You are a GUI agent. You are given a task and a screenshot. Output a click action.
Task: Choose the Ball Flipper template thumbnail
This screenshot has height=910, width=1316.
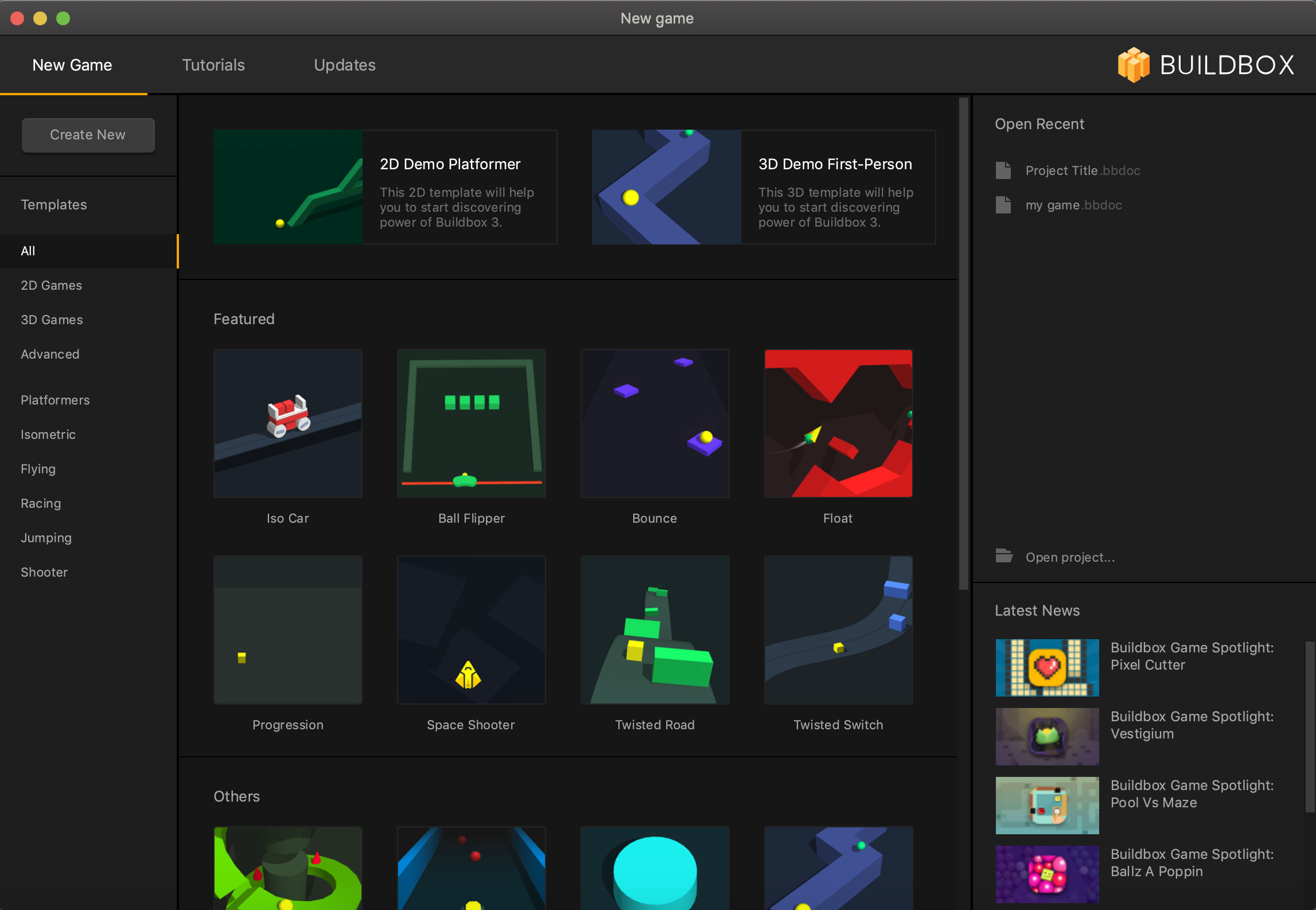472,423
